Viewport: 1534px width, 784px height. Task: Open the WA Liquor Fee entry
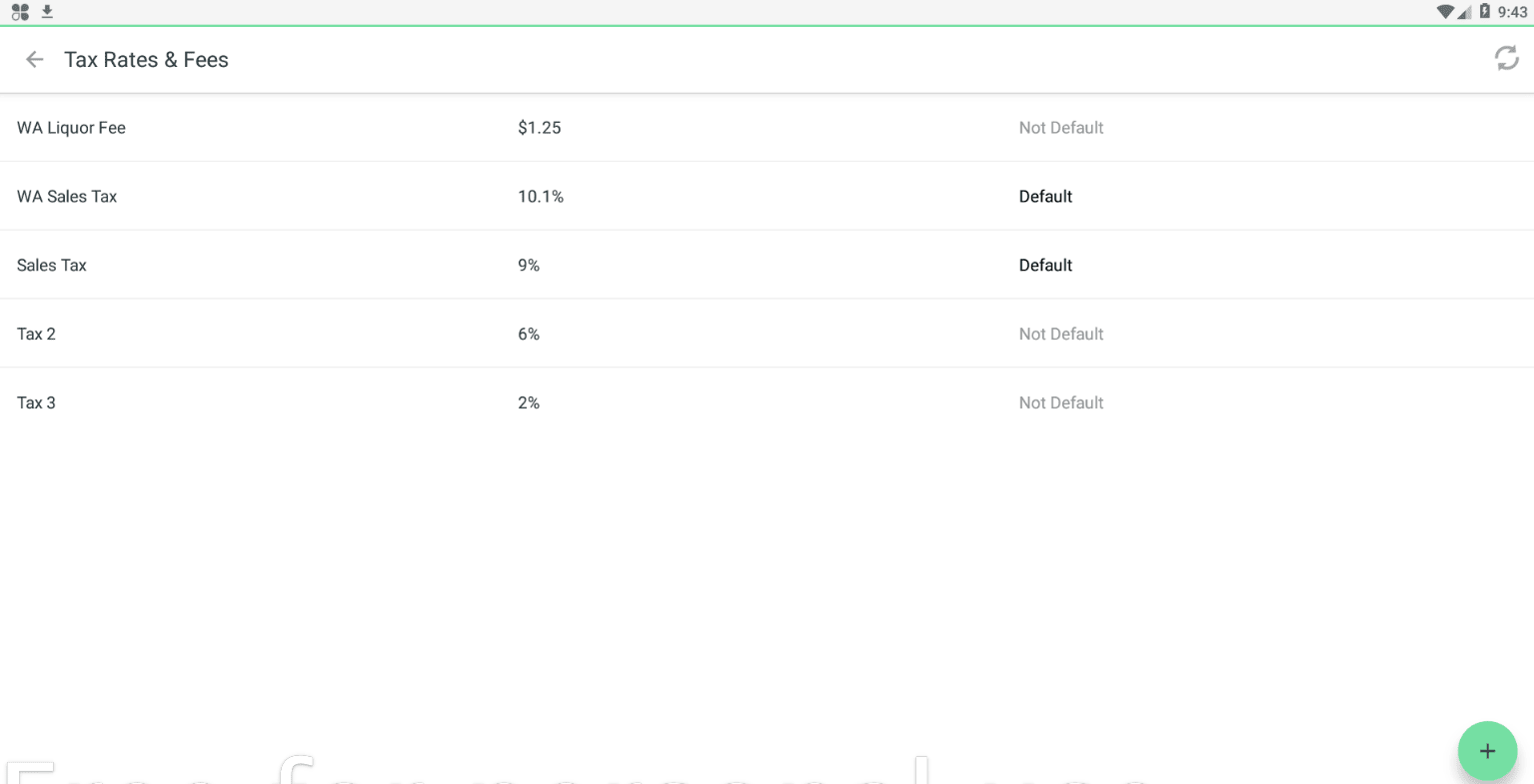point(767,128)
